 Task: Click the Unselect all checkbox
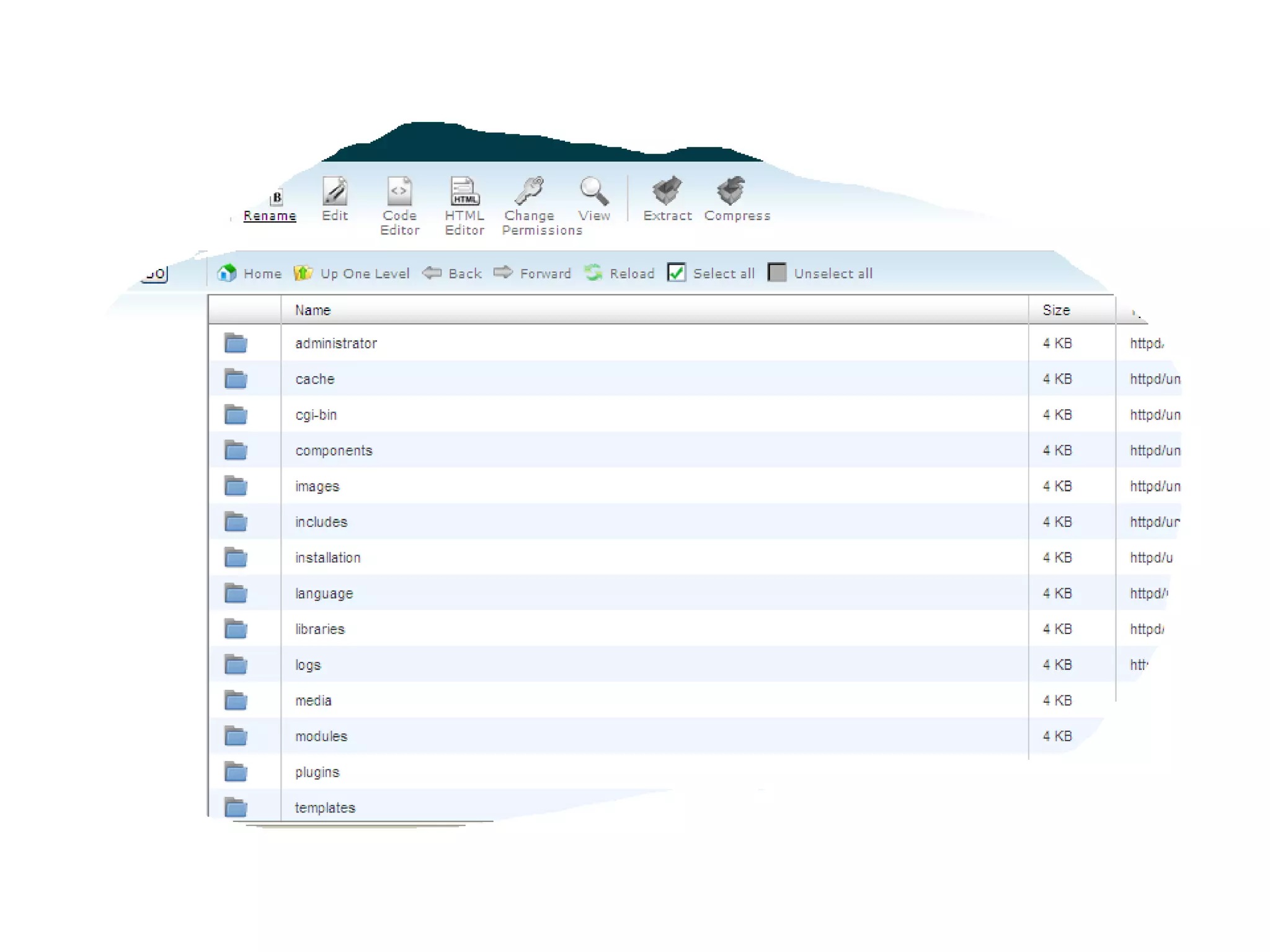pos(777,273)
